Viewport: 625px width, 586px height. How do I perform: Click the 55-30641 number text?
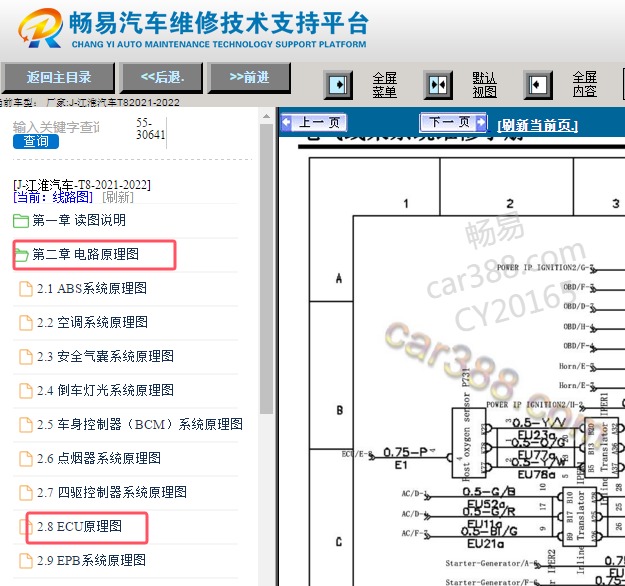tap(151, 128)
